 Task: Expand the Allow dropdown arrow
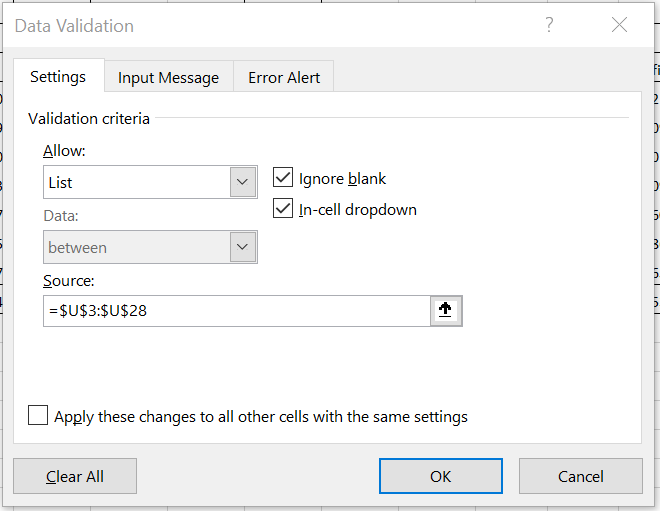coord(243,183)
